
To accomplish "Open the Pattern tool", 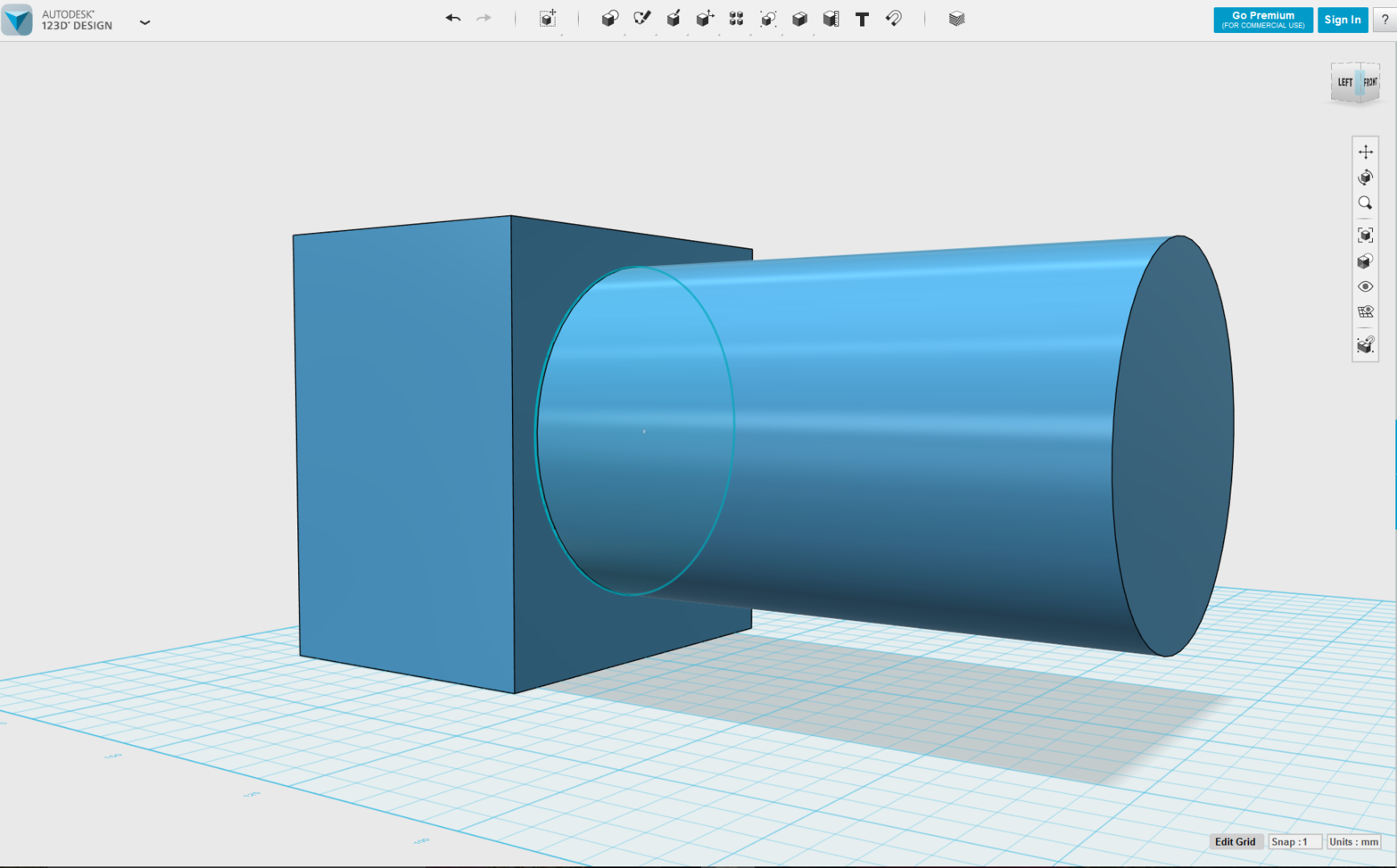I will tap(735, 19).
